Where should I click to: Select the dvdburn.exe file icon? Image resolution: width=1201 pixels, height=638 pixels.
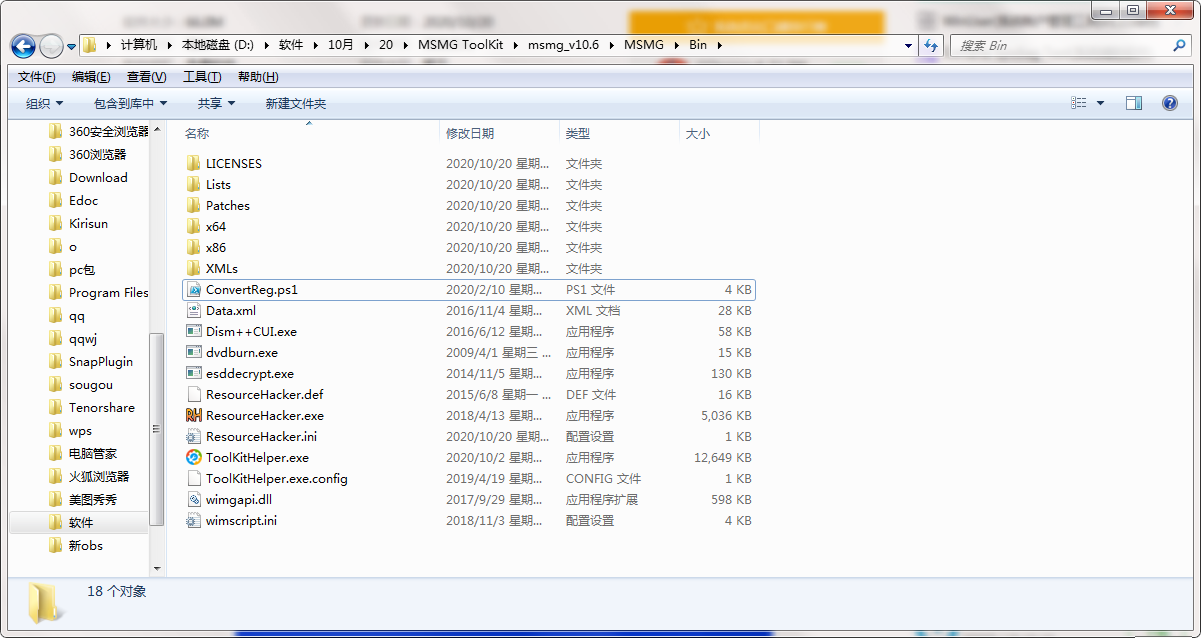point(194,352)
